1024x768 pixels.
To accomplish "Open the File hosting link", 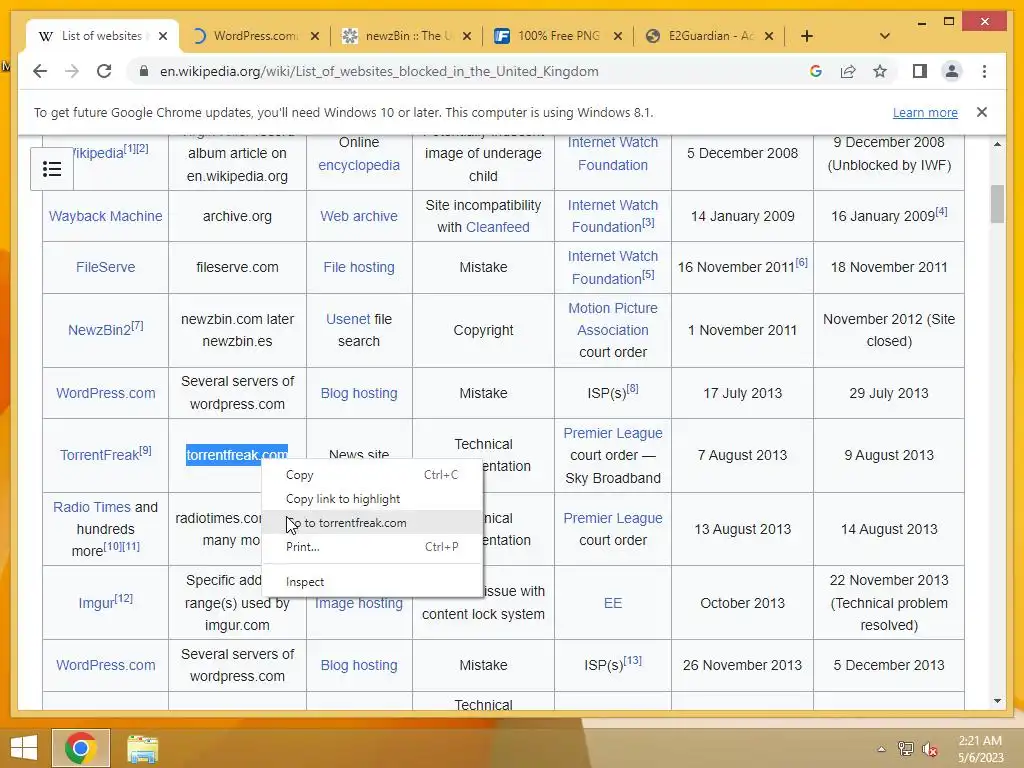I will (x=359, y=267).
